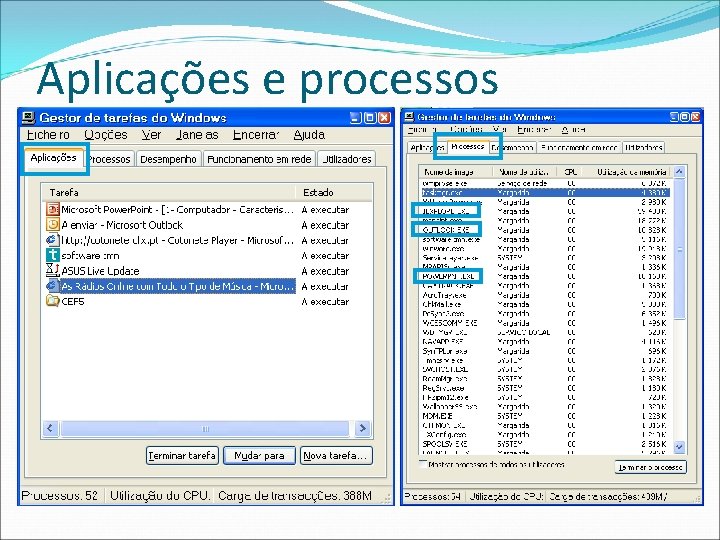Click the PowerPoint icon in the task list
The height and width of the screenshot is (540, 720).
pos(53,209)
